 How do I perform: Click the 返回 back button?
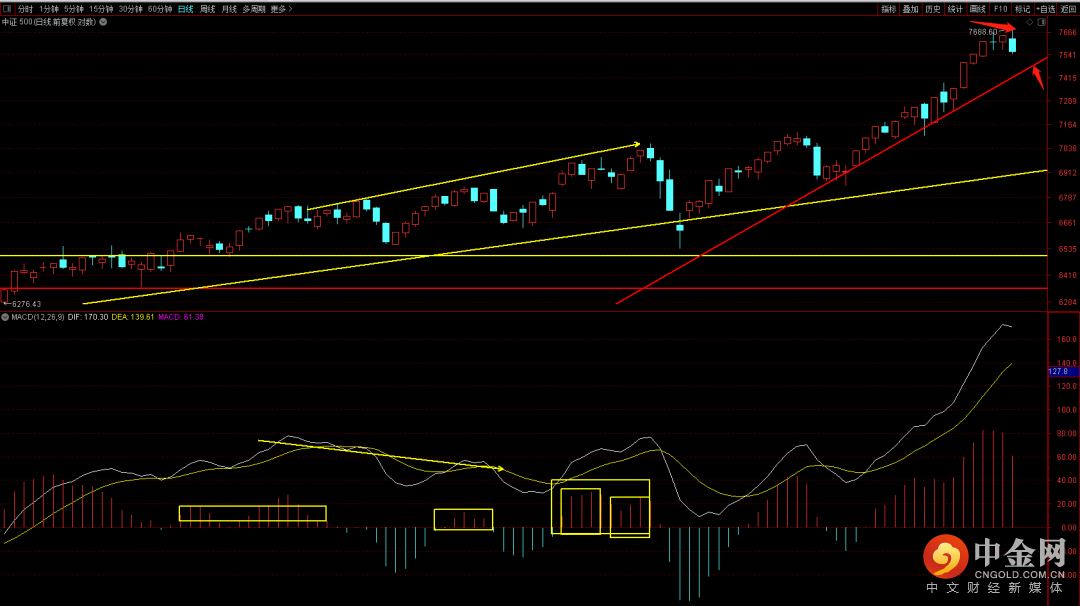point(1068,9)
